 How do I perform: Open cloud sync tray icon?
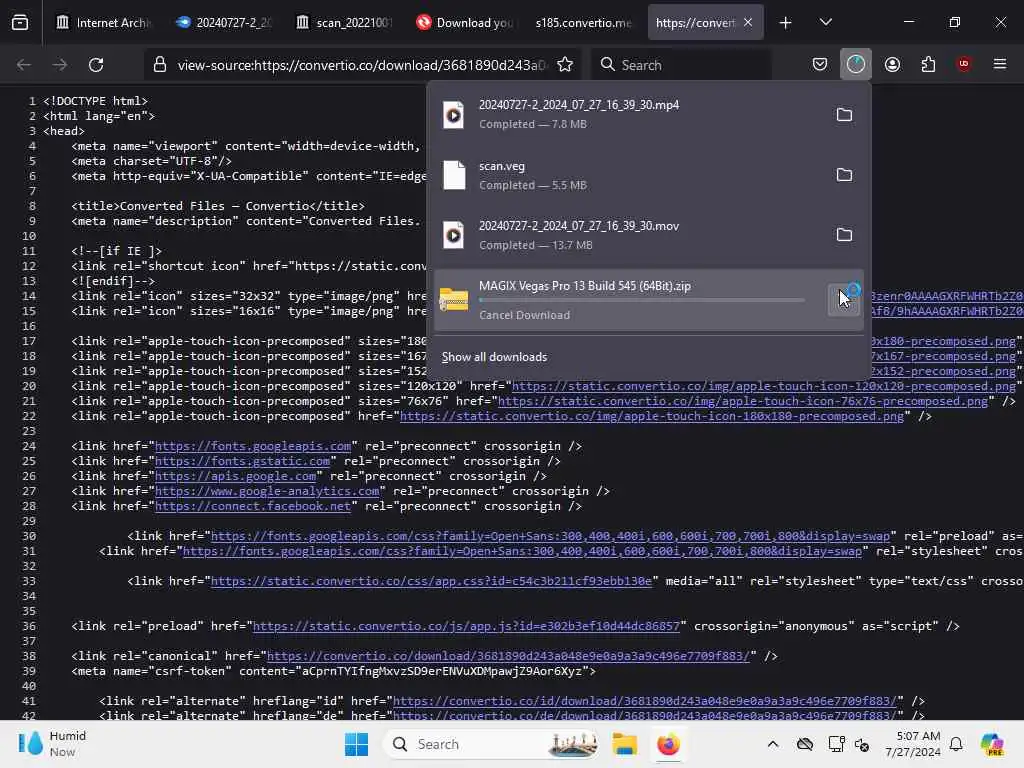[x=805, y=744]
